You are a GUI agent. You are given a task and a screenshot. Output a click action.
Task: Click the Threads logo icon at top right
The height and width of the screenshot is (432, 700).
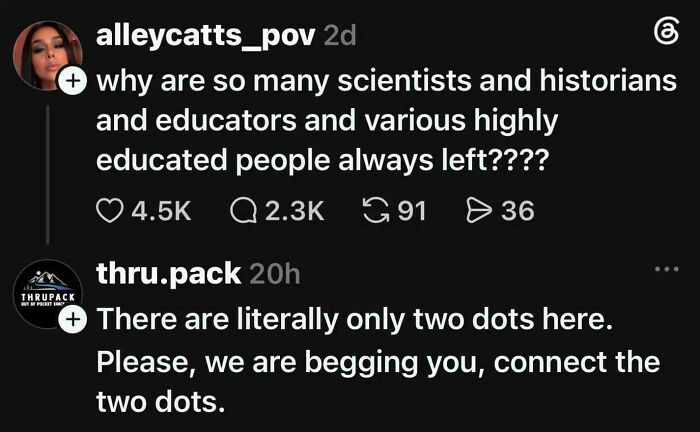pos(667,32)
